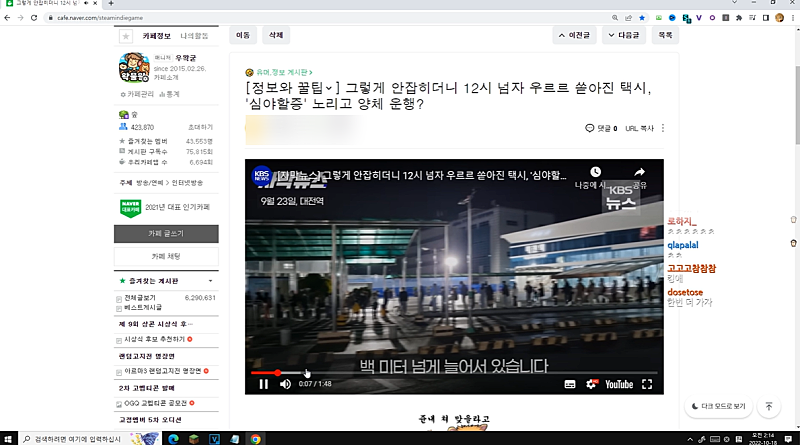This screenshot has height=445, width=800.
Task: Click 초대하기 invite link
Action: [x=200, y=127]
